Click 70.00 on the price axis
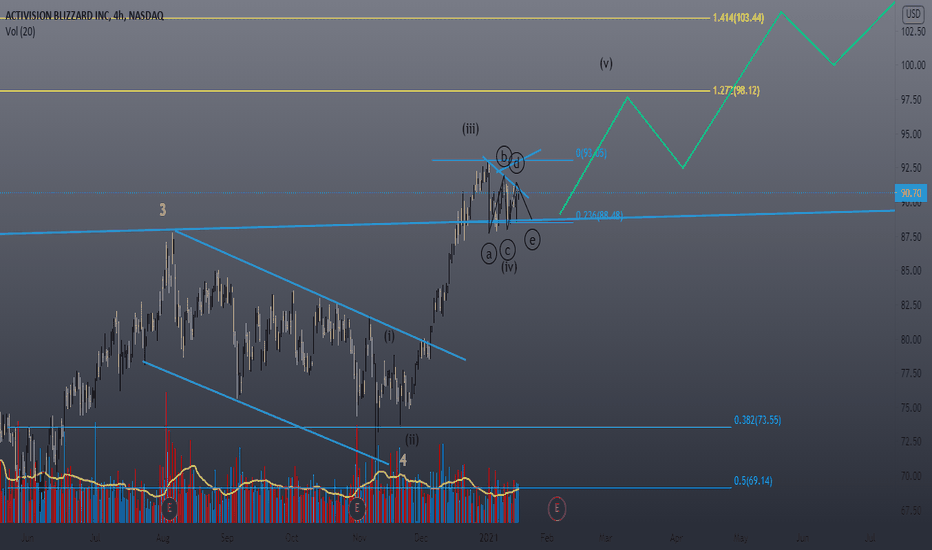The height and width of the screenshot is (550, 932). pyautogui.click(x=911, y=476)
